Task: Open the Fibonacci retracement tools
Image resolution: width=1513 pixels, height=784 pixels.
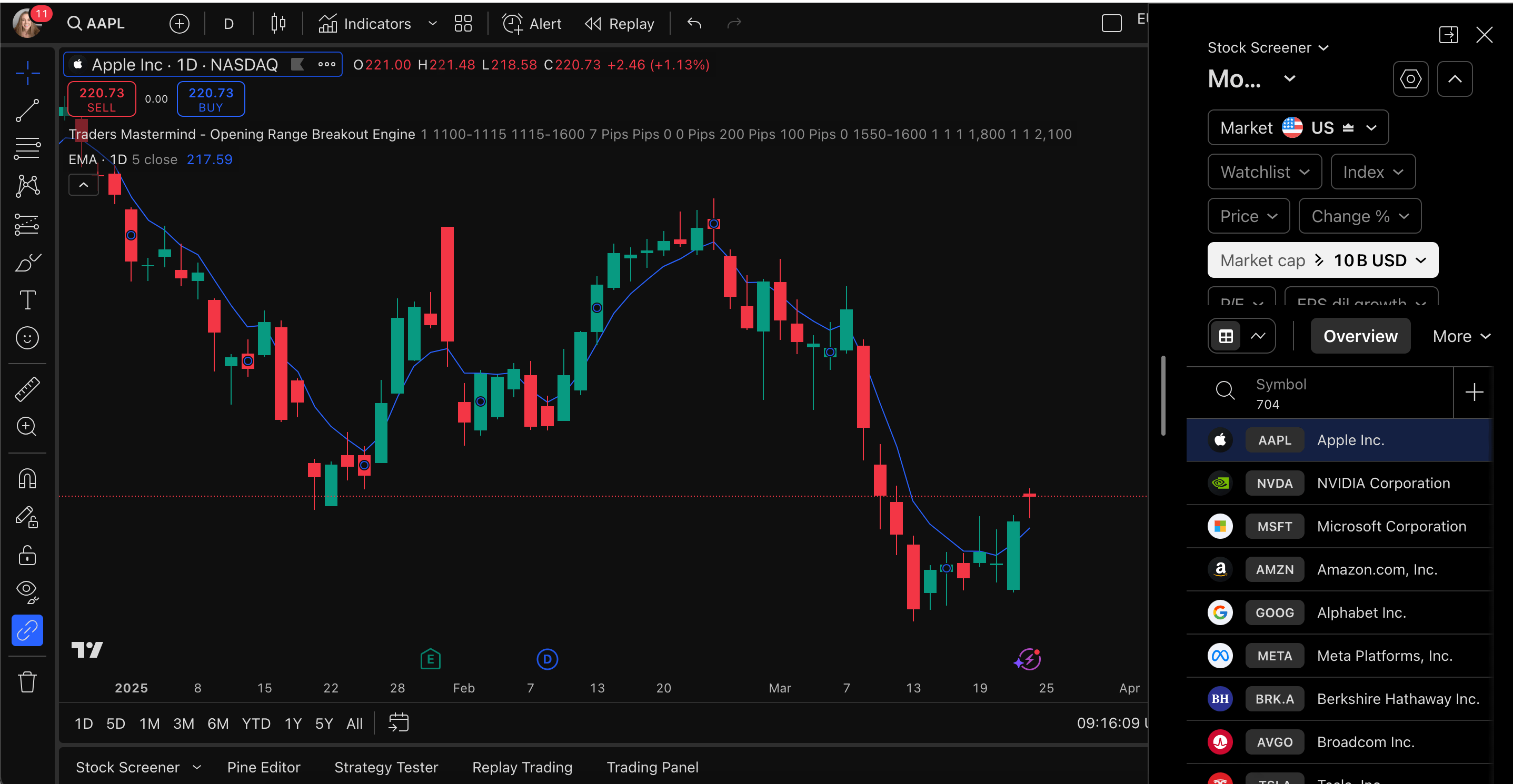Action: (27, 148)
